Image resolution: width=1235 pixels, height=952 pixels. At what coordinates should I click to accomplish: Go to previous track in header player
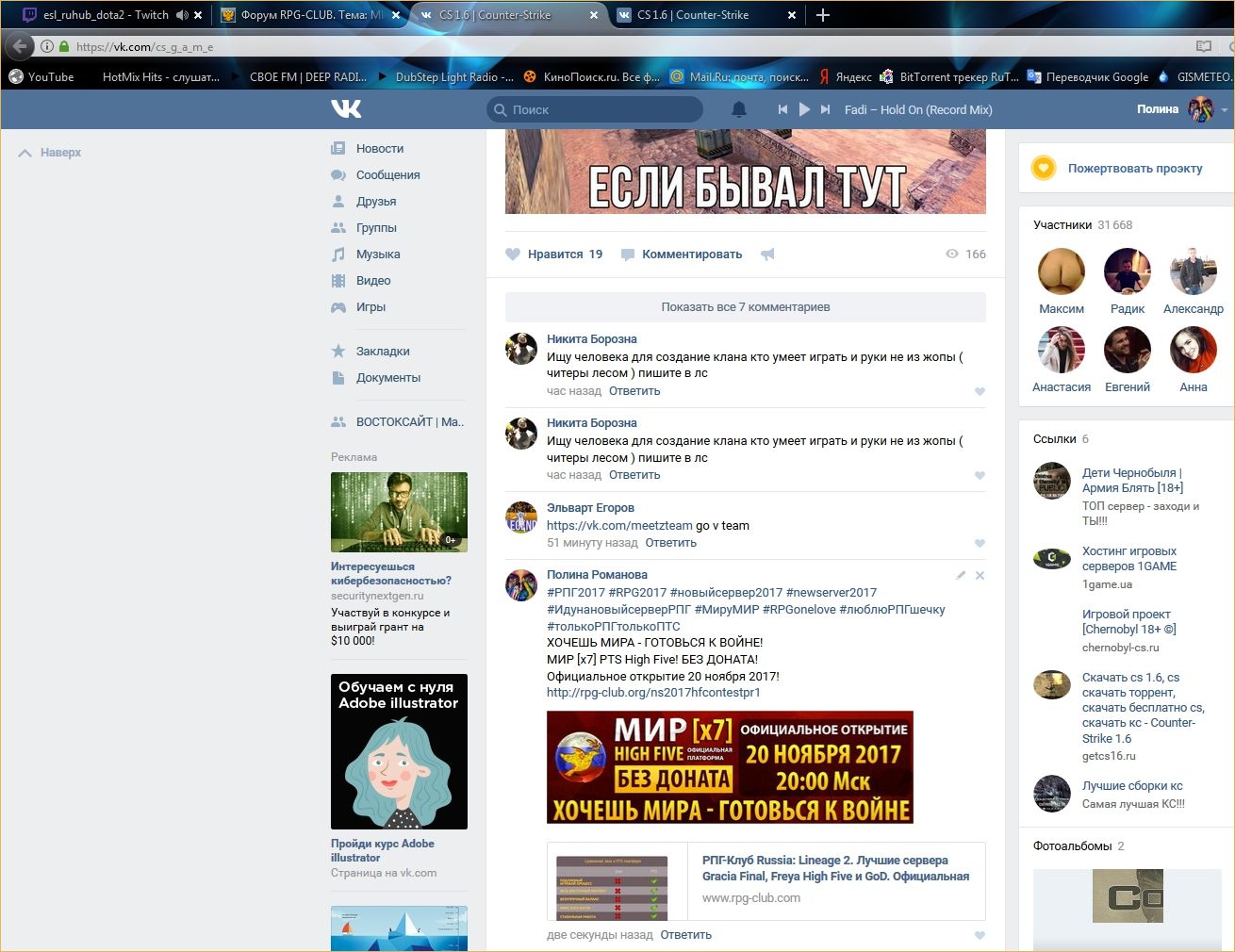[782, 109]
